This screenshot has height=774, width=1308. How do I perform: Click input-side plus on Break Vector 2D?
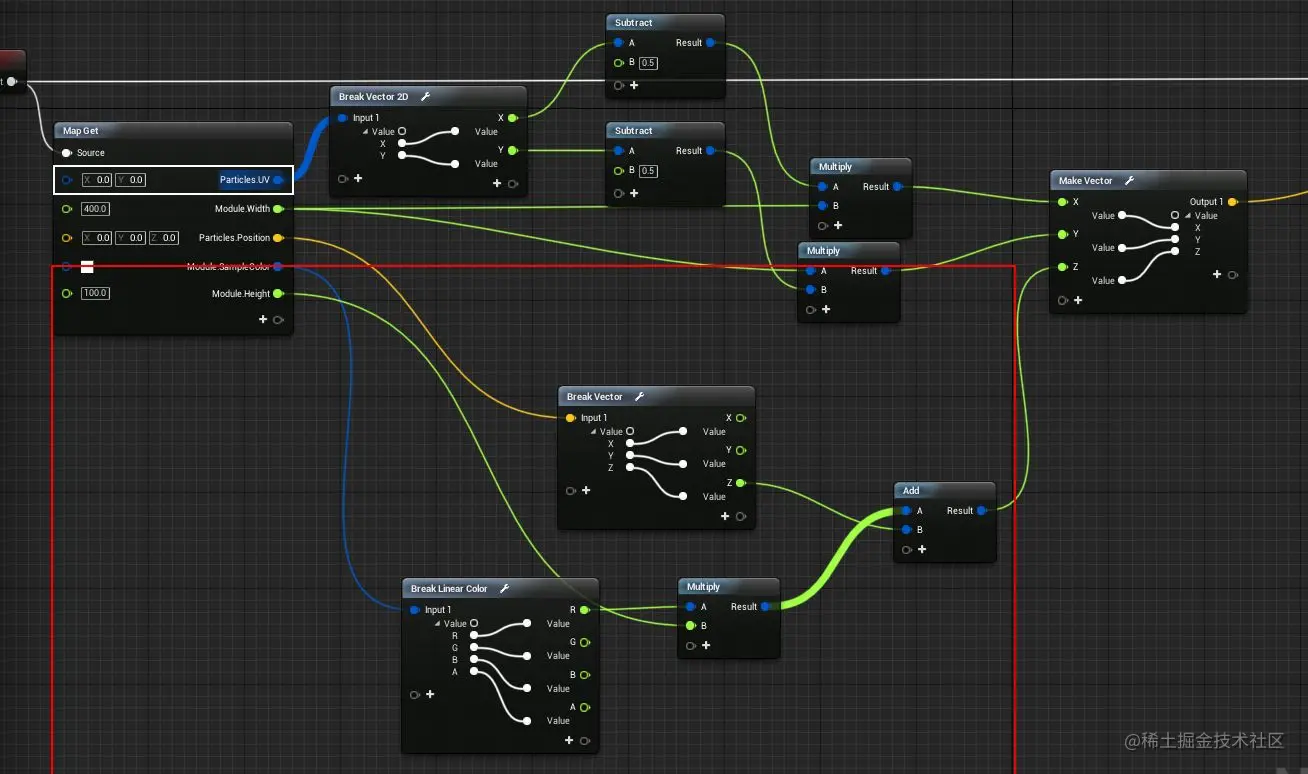coord(357,179)
